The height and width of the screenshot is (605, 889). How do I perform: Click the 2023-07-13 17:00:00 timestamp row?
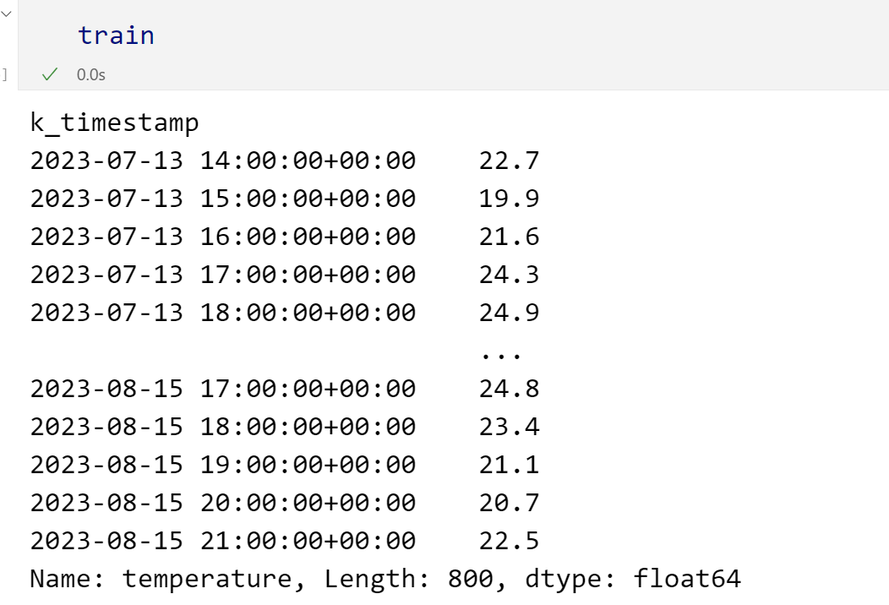tap(285, 274)
